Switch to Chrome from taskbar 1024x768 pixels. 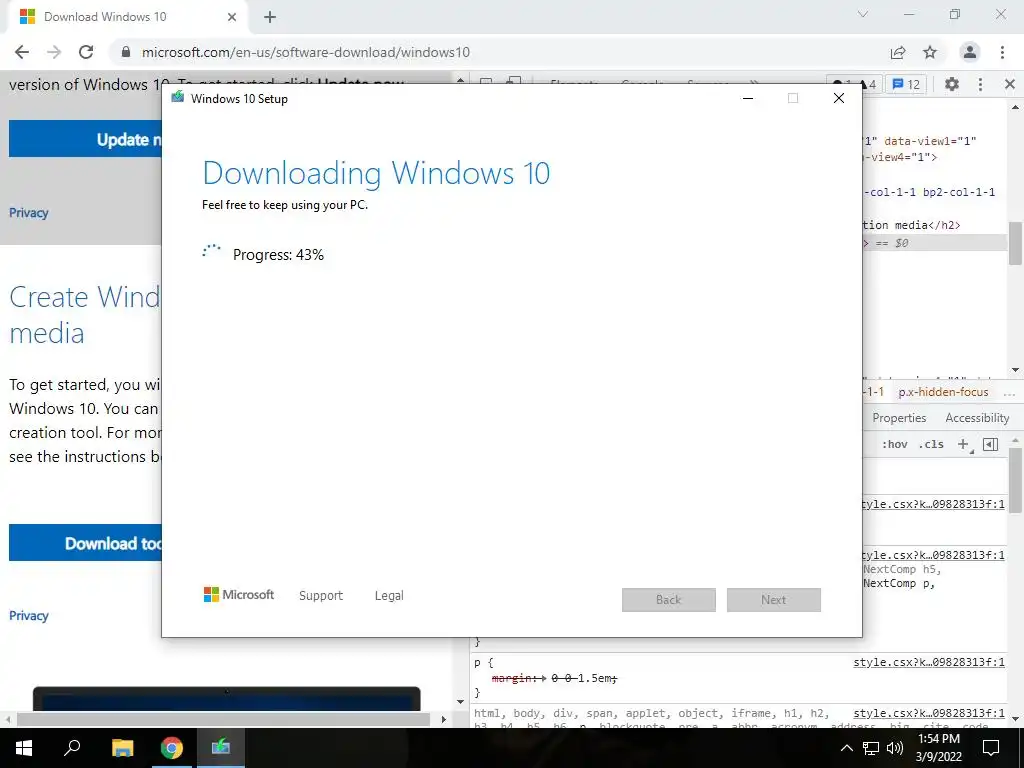(172, 748)
